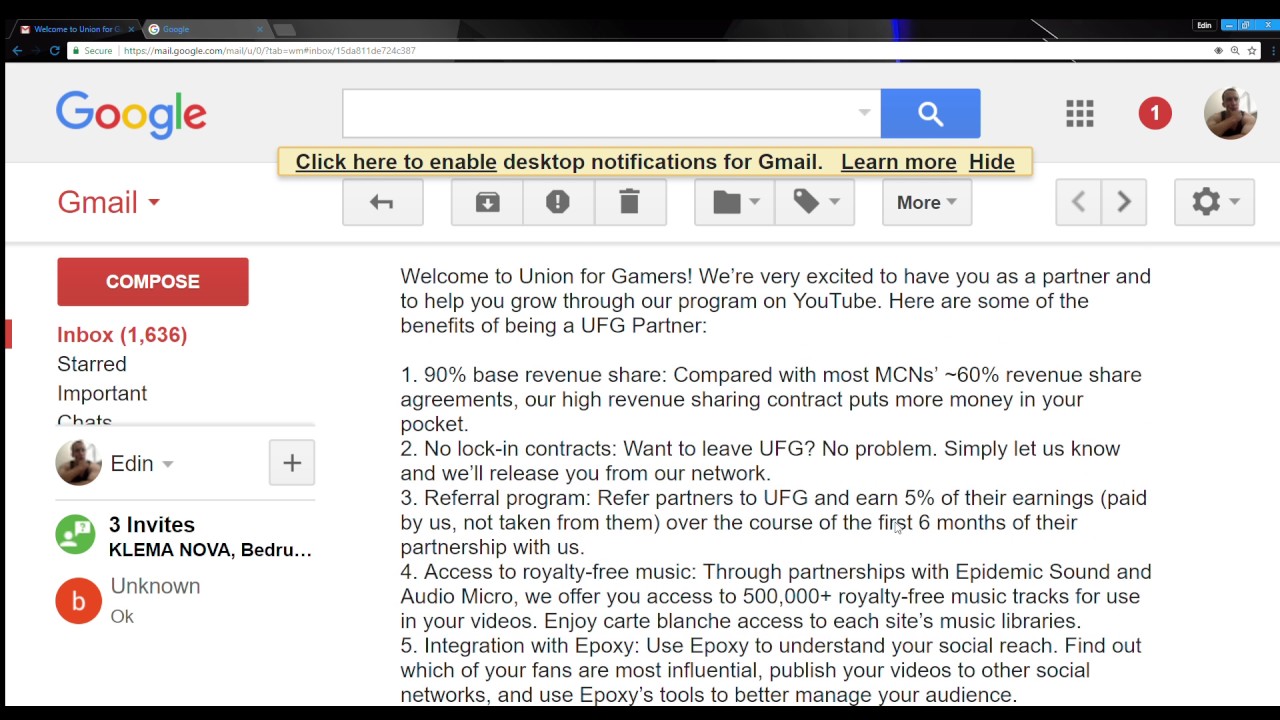Start a new chat with plus button

click(x=292, y=463)
